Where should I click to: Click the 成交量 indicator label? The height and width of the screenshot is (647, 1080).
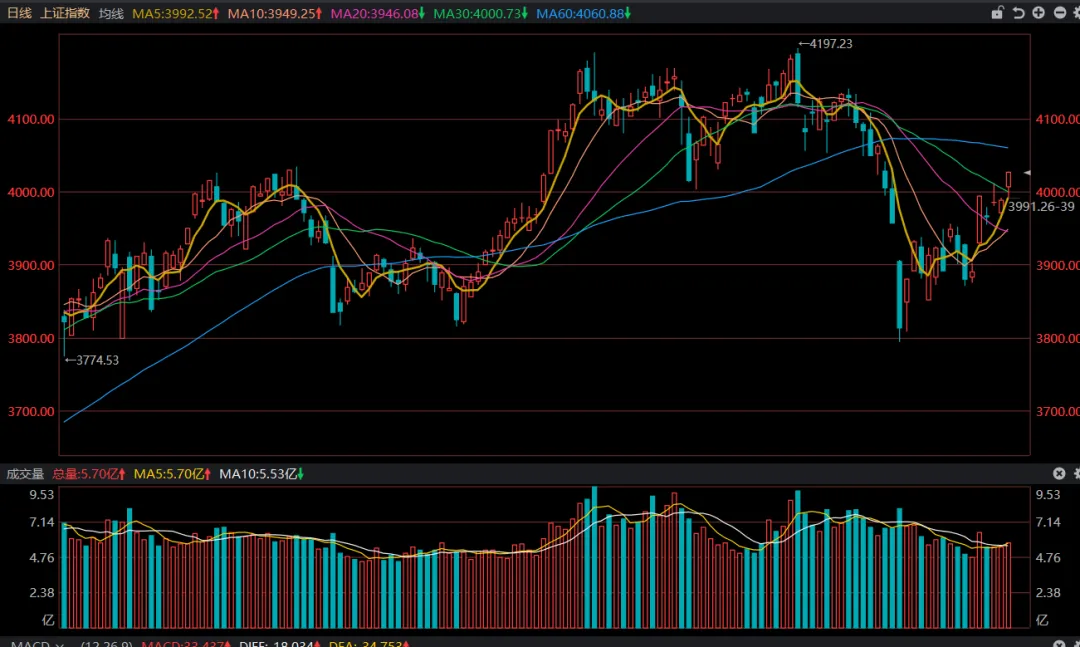coord(25,473)
